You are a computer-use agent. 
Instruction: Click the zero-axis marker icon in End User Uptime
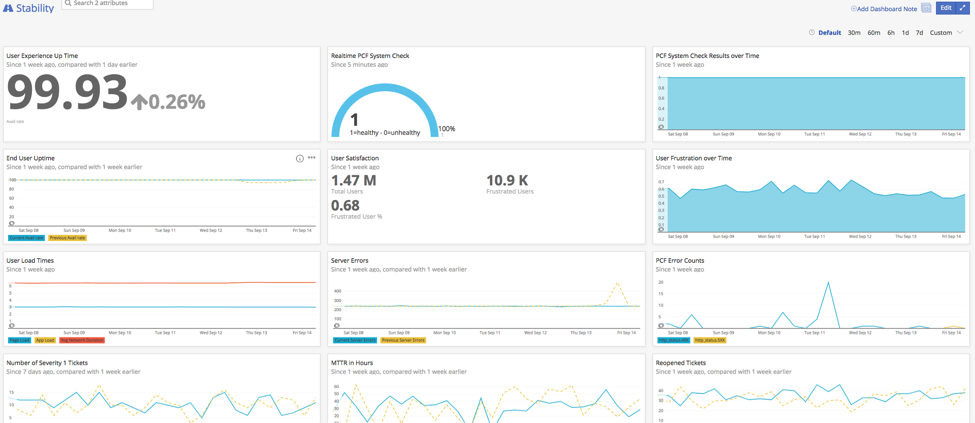[12, 223]
